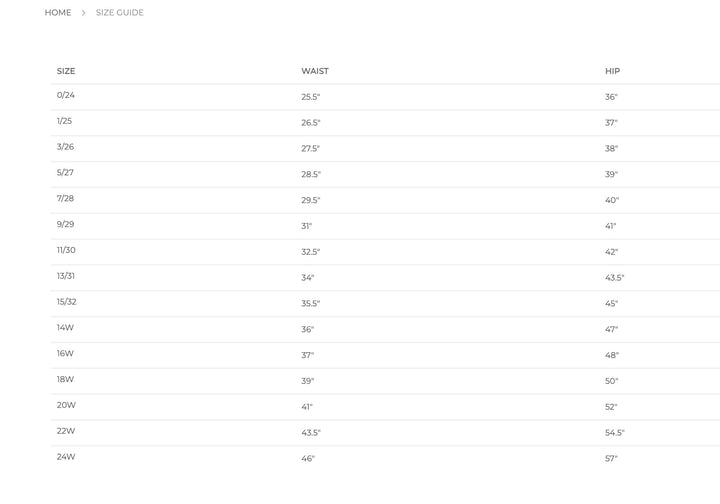Click the SIZE column header
Viewport: 720px width, 504px height.
(66, 71)
